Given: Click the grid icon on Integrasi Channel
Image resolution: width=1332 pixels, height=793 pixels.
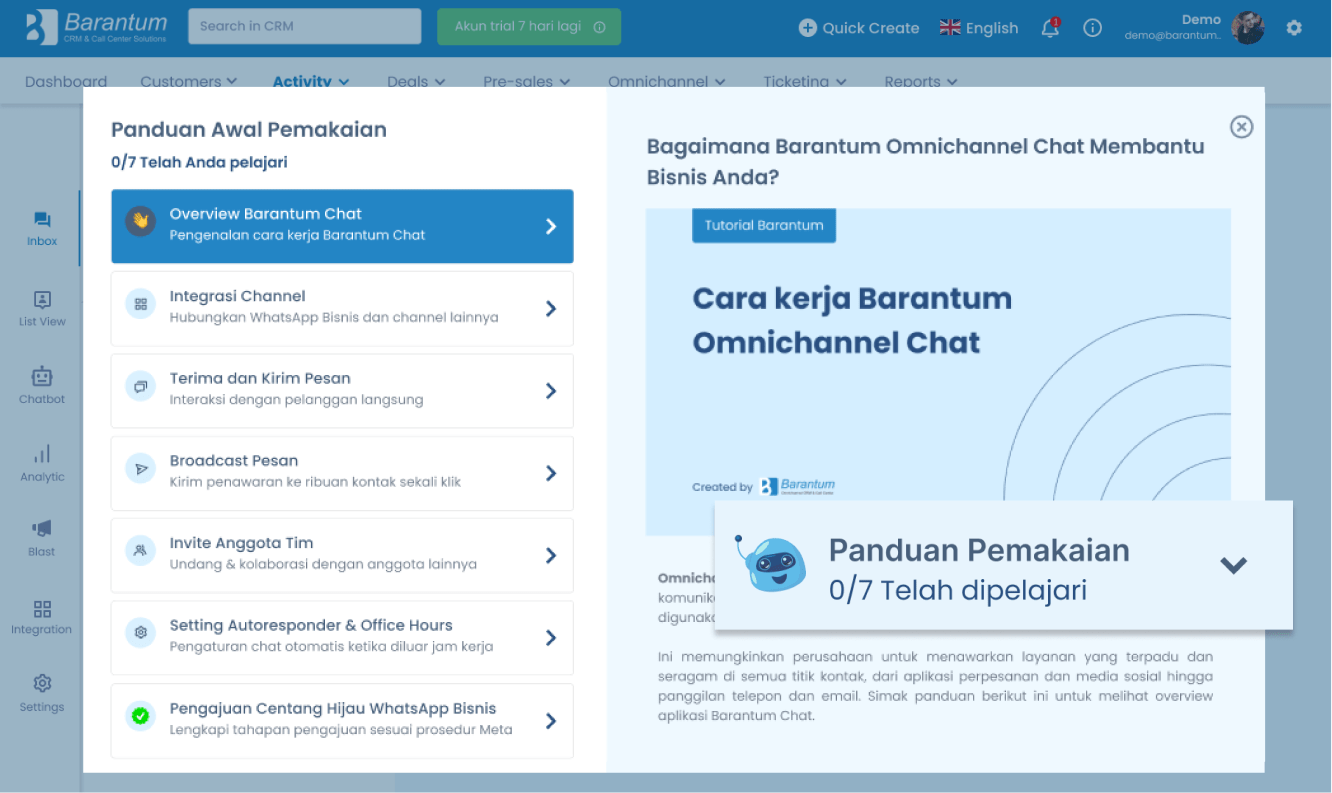Looking at the screenshot, I should [140, 304].
